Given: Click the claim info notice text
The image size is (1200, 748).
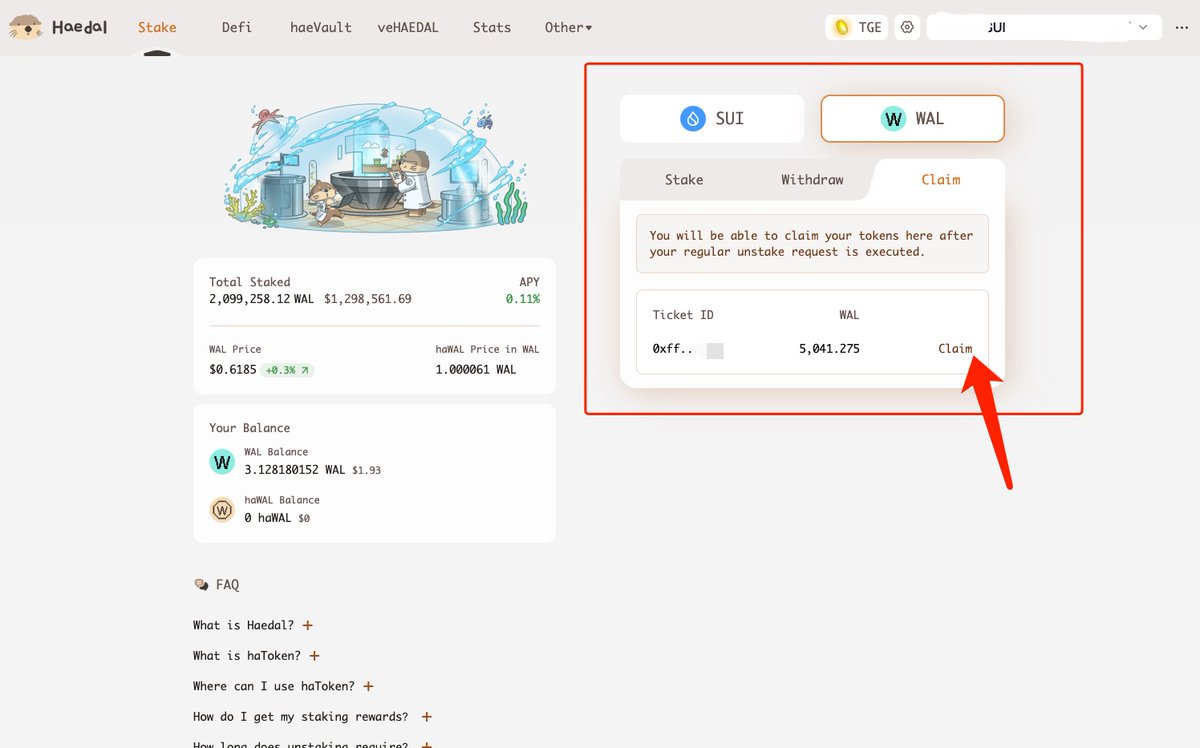Looking at the screenshot, I should click(x=811, y=243).
